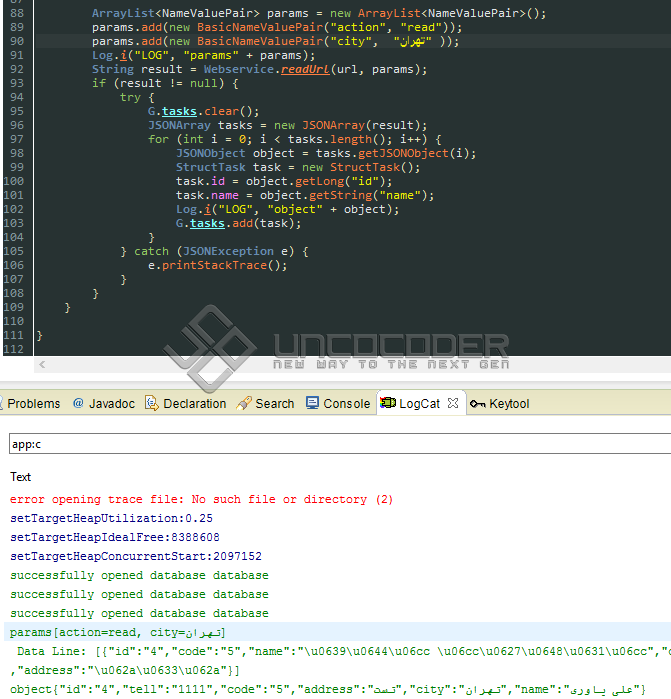671x699 pixels.
Task: Click the Keytool key icon
Action: (478, 404)
